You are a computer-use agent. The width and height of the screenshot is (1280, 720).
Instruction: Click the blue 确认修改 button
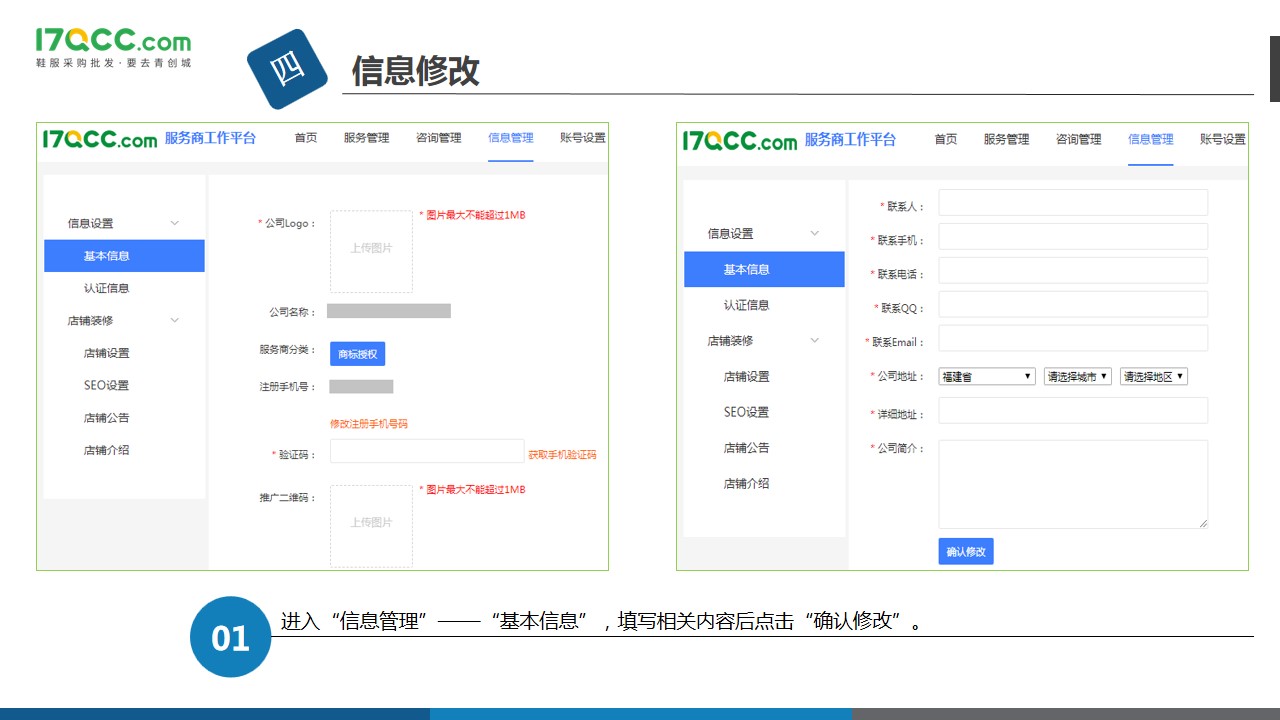tap(965, 551)
